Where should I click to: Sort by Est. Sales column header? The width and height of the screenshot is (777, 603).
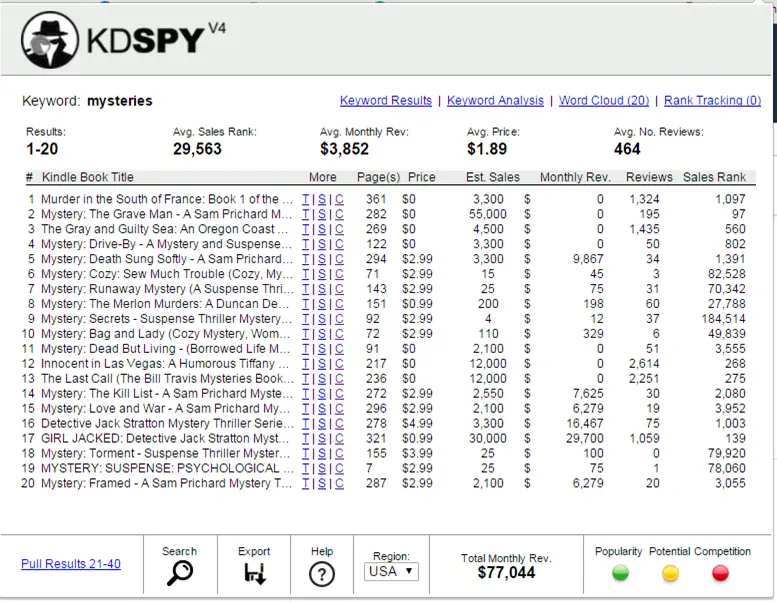click(x=493, y=177)
